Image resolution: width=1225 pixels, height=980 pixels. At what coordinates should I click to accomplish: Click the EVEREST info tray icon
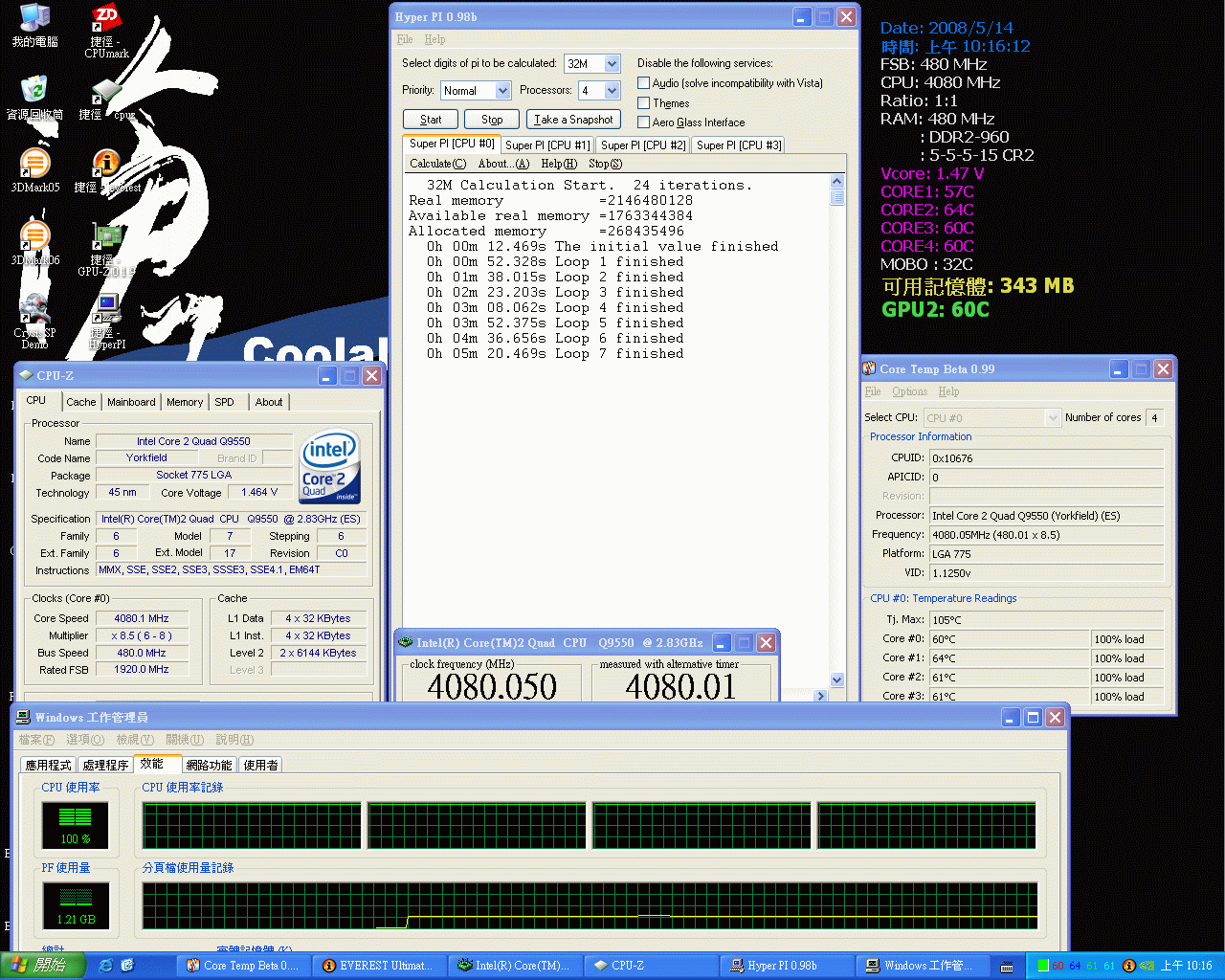click(x=1128, y=966)
